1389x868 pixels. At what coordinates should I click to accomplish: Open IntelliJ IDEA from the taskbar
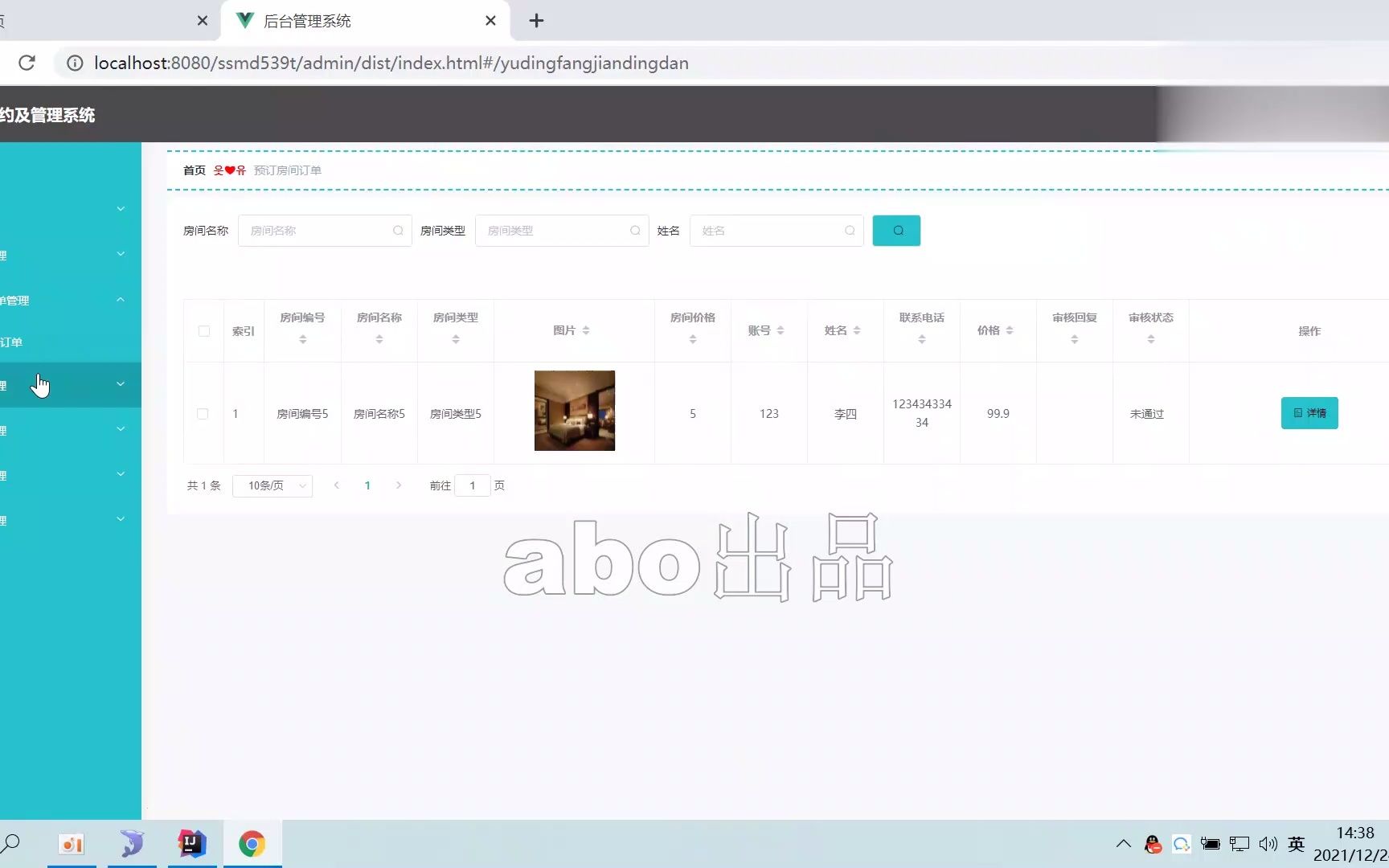click(x=192, y=843)
